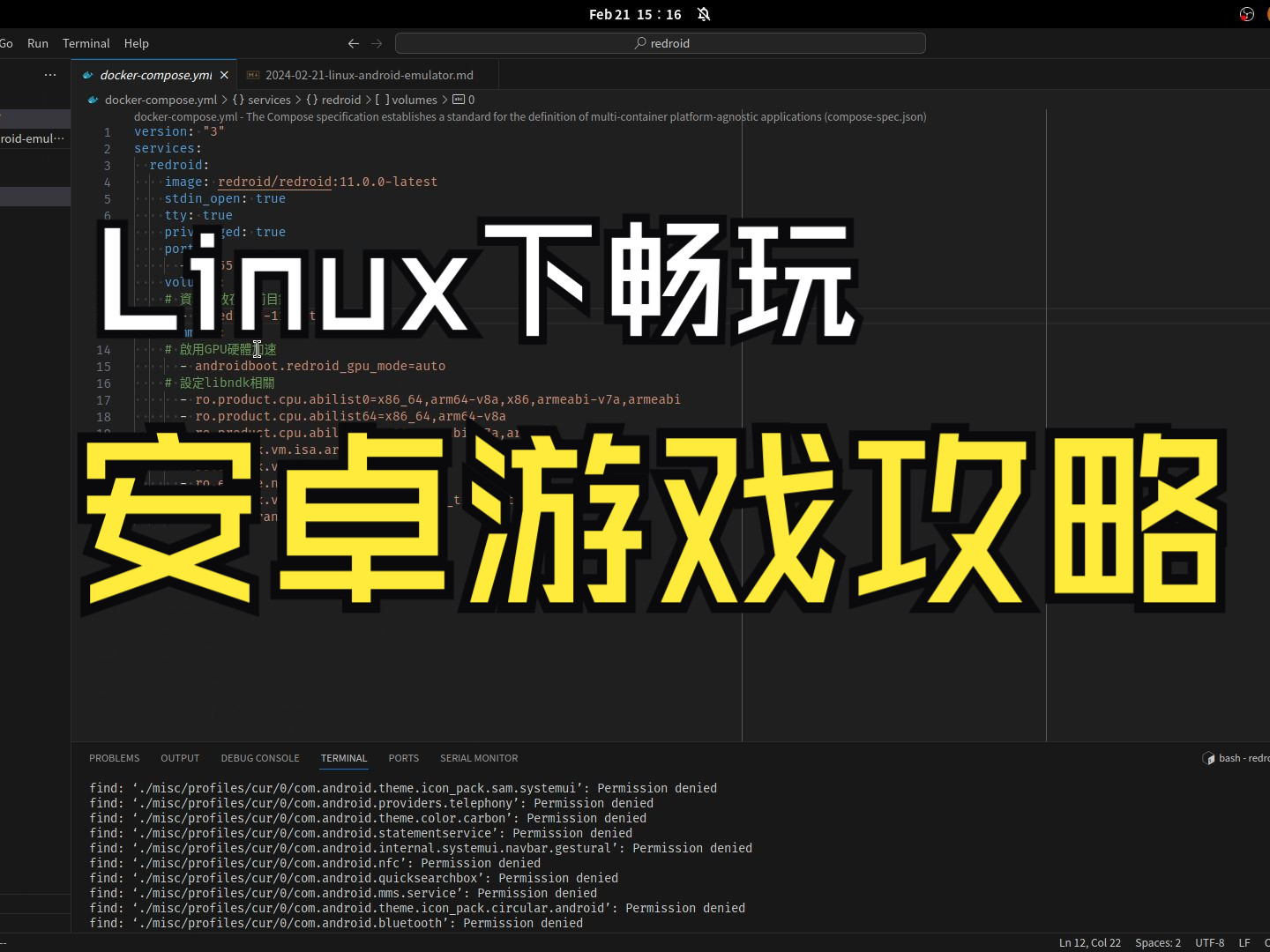Click terminal line about com.android.providers.telephony
This screenshot has height=952, width=1270.
click(371, 803)
